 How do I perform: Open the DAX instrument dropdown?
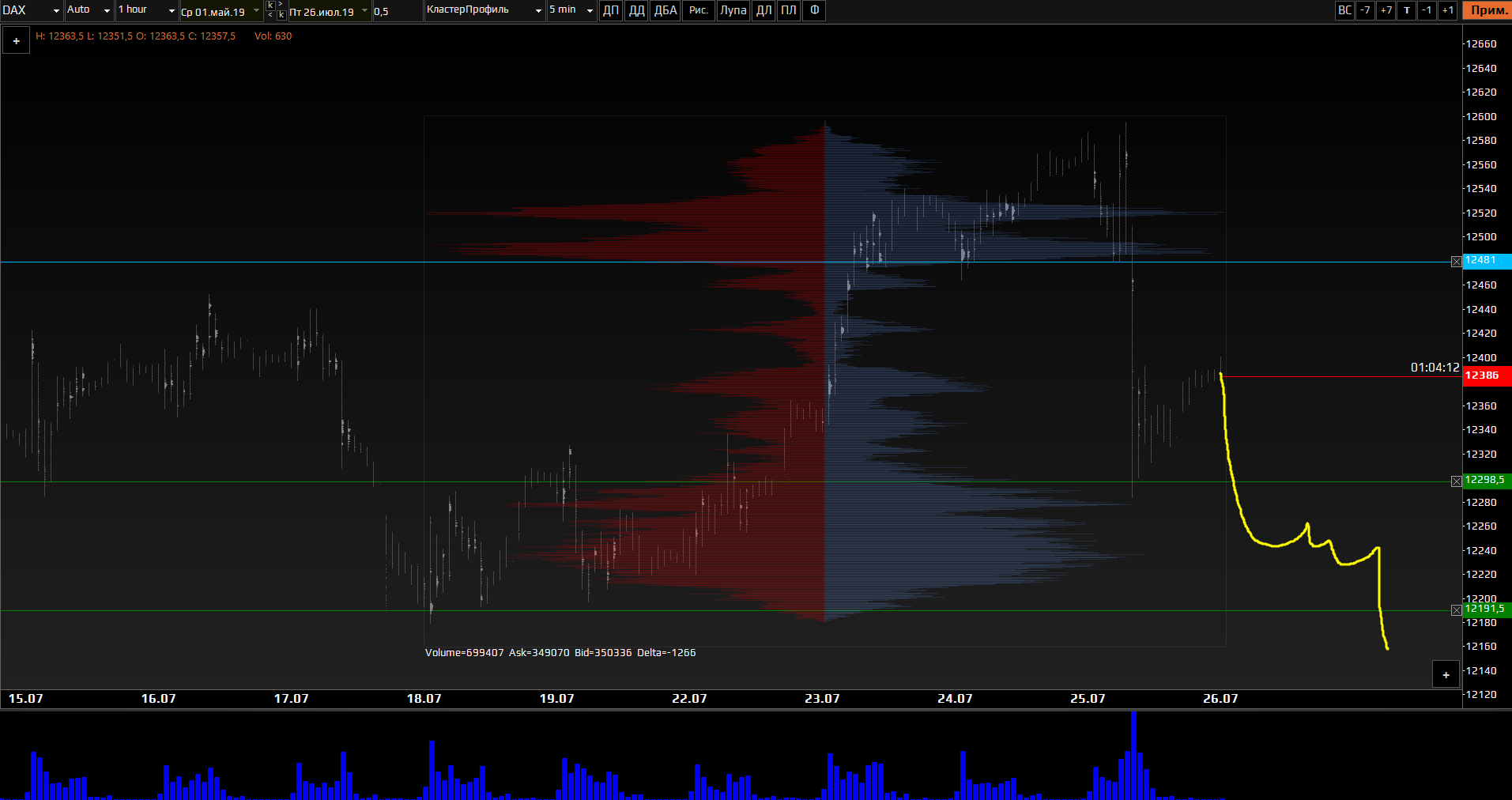tap(32, 10)
